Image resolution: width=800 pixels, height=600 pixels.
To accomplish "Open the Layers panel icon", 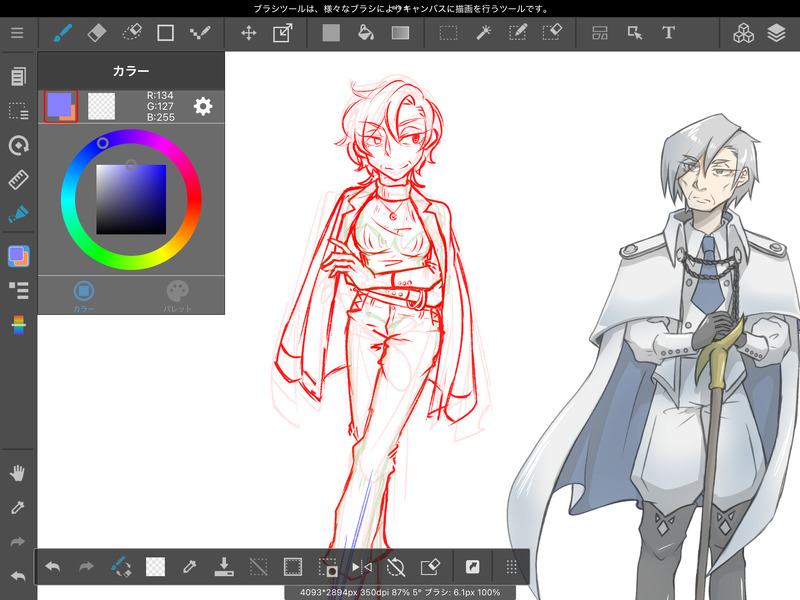I will tap(777, 33).
